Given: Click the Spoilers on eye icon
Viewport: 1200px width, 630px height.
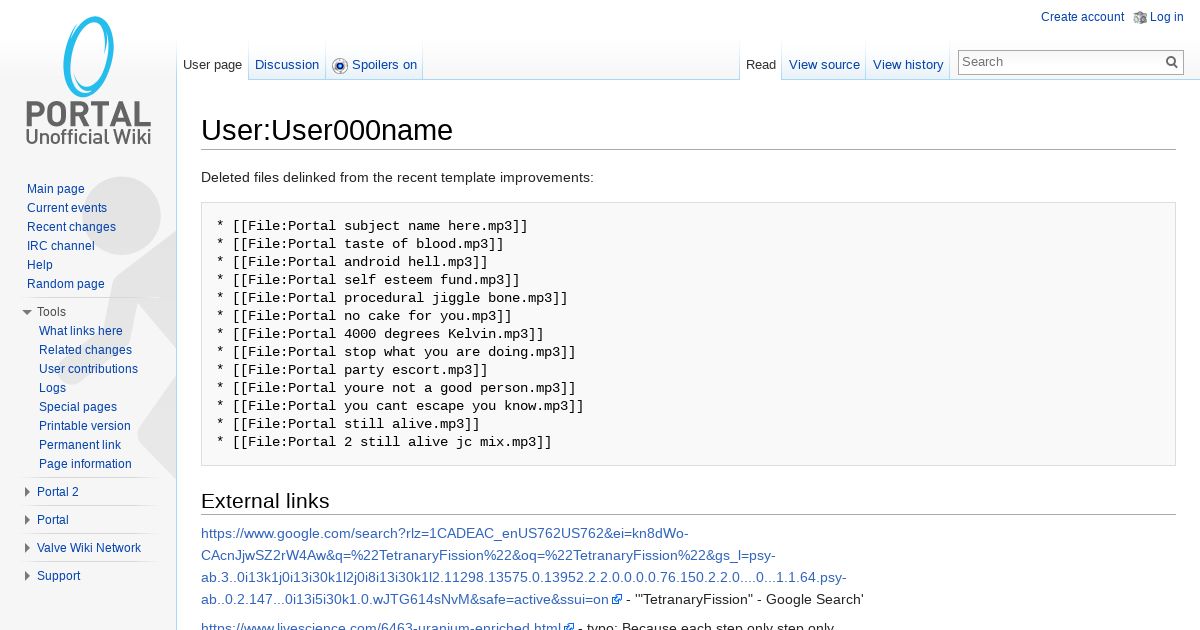Looking at the screenshot, I should (x=340, y=65).
